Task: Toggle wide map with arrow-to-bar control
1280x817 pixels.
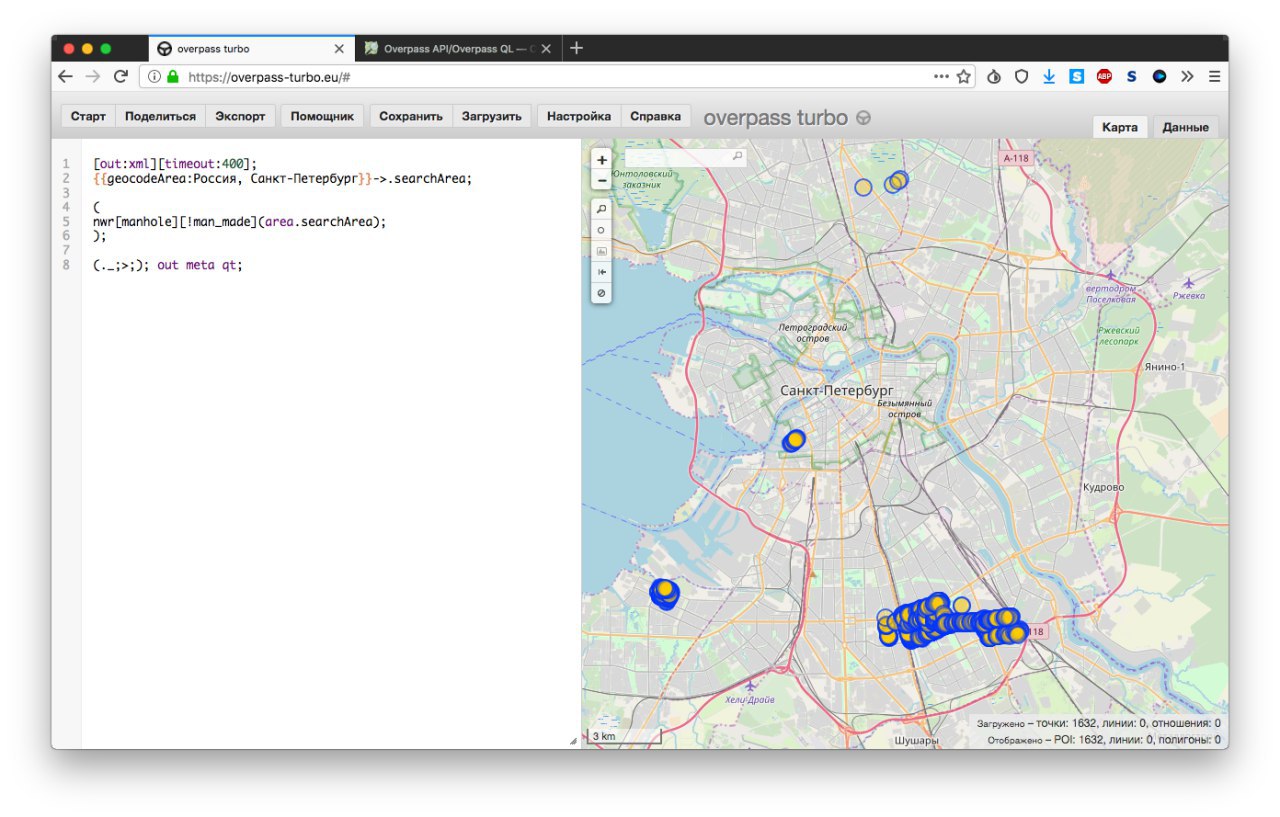Action: pyautogui.click(x=601, y=272)
